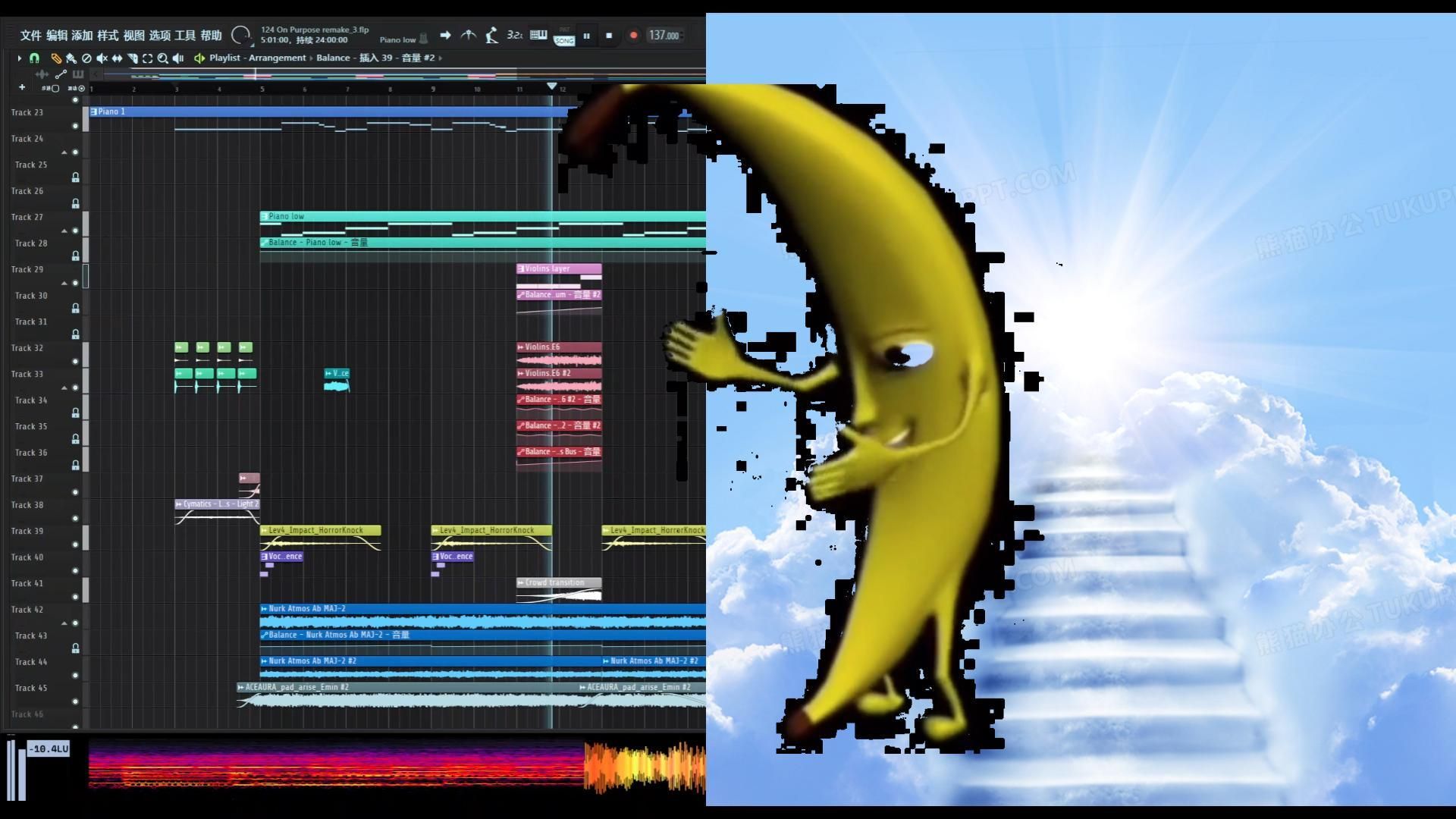Screen dimensions: 1456x819
Task: Click the metronome icon in the top toolbar
Action: coord(469,35)
